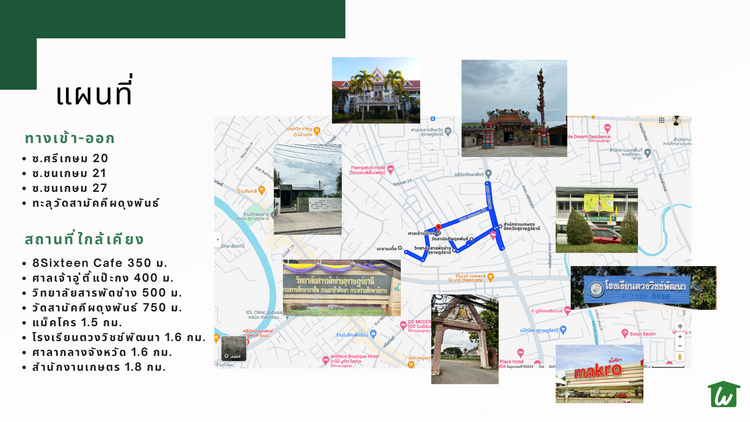This screenshot has width=750, height=422.
Task: Select the Chinese shrine photo
Action: coord(514,108)
